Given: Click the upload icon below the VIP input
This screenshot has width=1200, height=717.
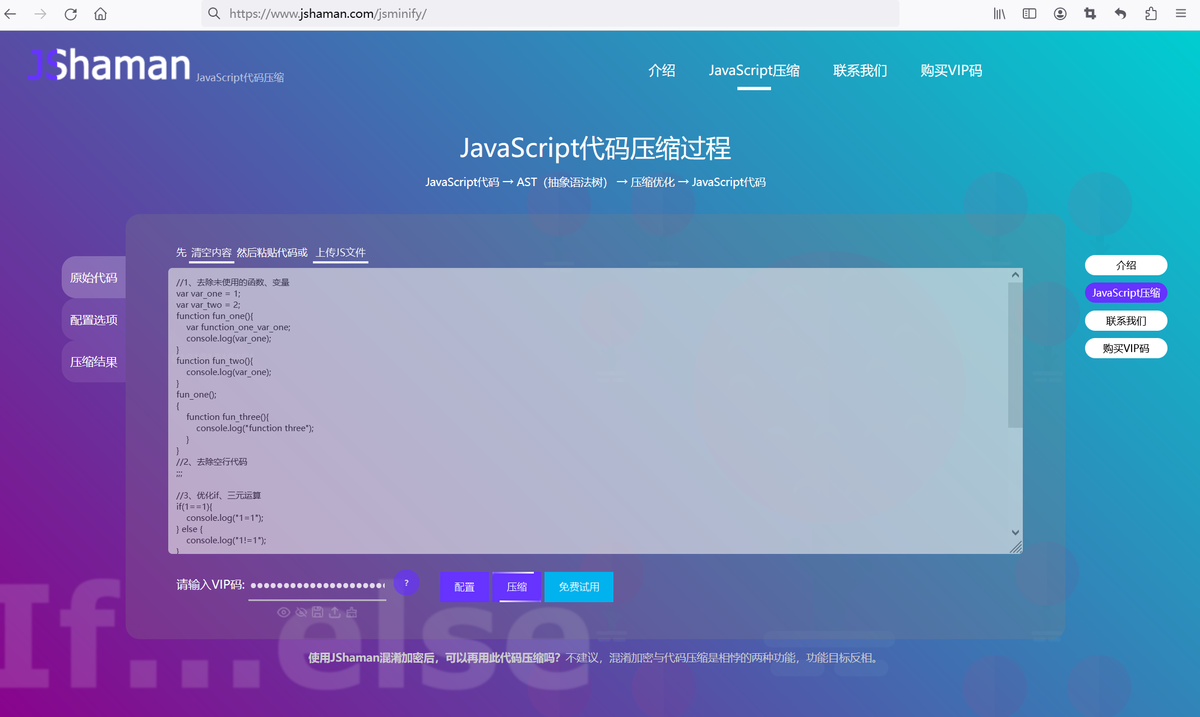Looking at the screenshot, I should (335, 612).
